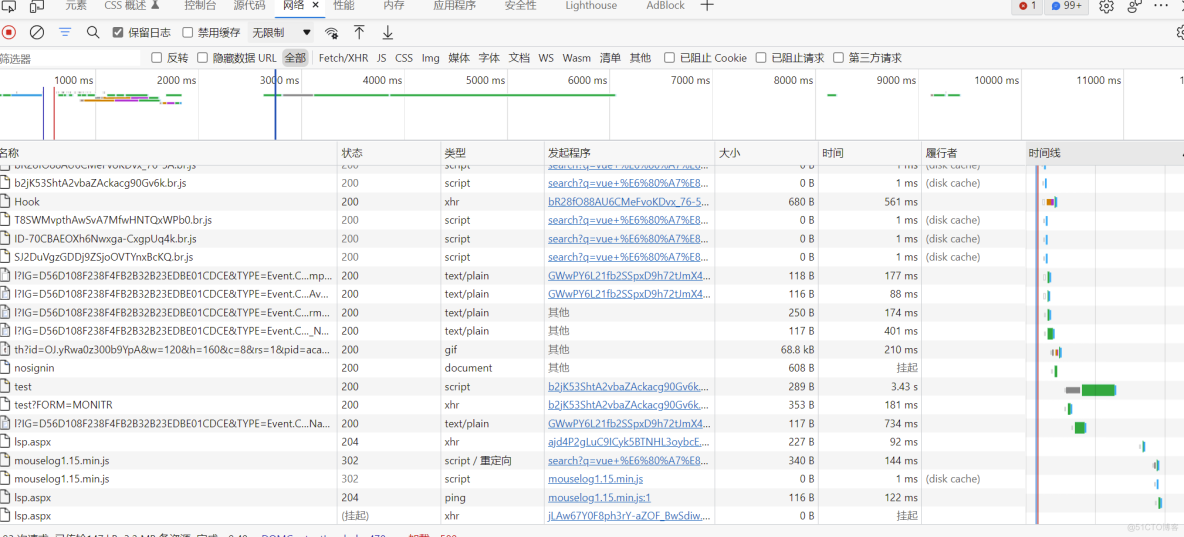Clear the network log
The image size is (1184, 537).
coord(37,32)
